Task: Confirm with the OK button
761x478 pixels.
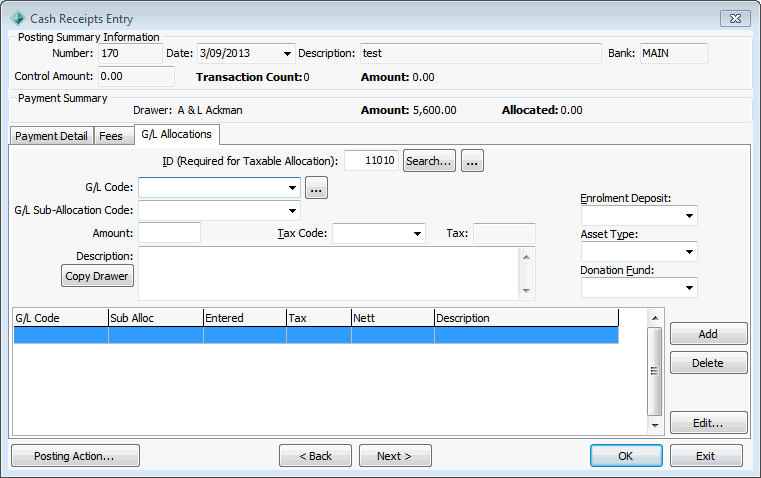Action: [626, 456]
